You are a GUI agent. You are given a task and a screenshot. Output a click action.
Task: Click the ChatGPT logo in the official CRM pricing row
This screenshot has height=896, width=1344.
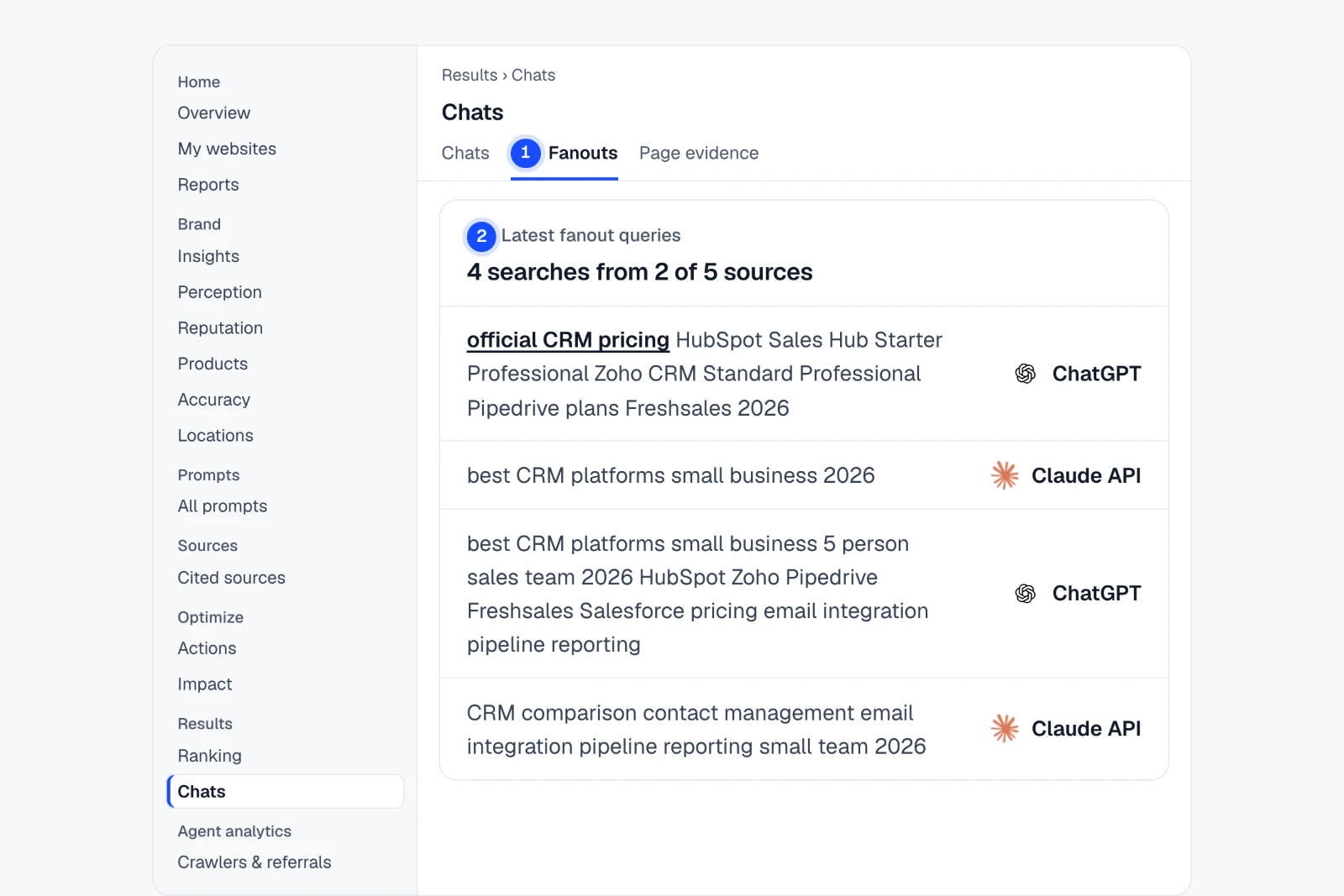click(1025, 374)
